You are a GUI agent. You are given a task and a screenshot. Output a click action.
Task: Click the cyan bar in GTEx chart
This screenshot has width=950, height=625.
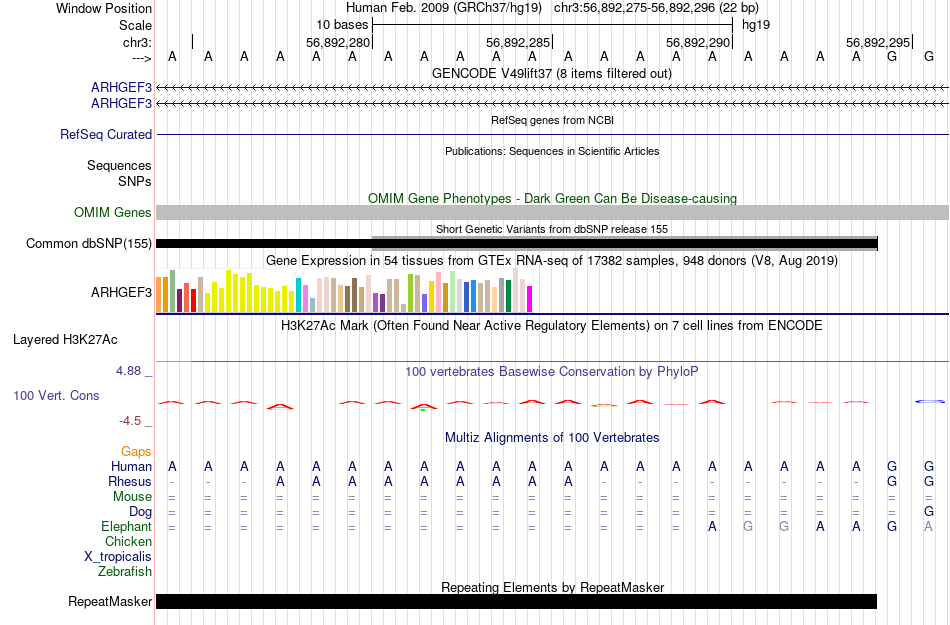(298, 295)
